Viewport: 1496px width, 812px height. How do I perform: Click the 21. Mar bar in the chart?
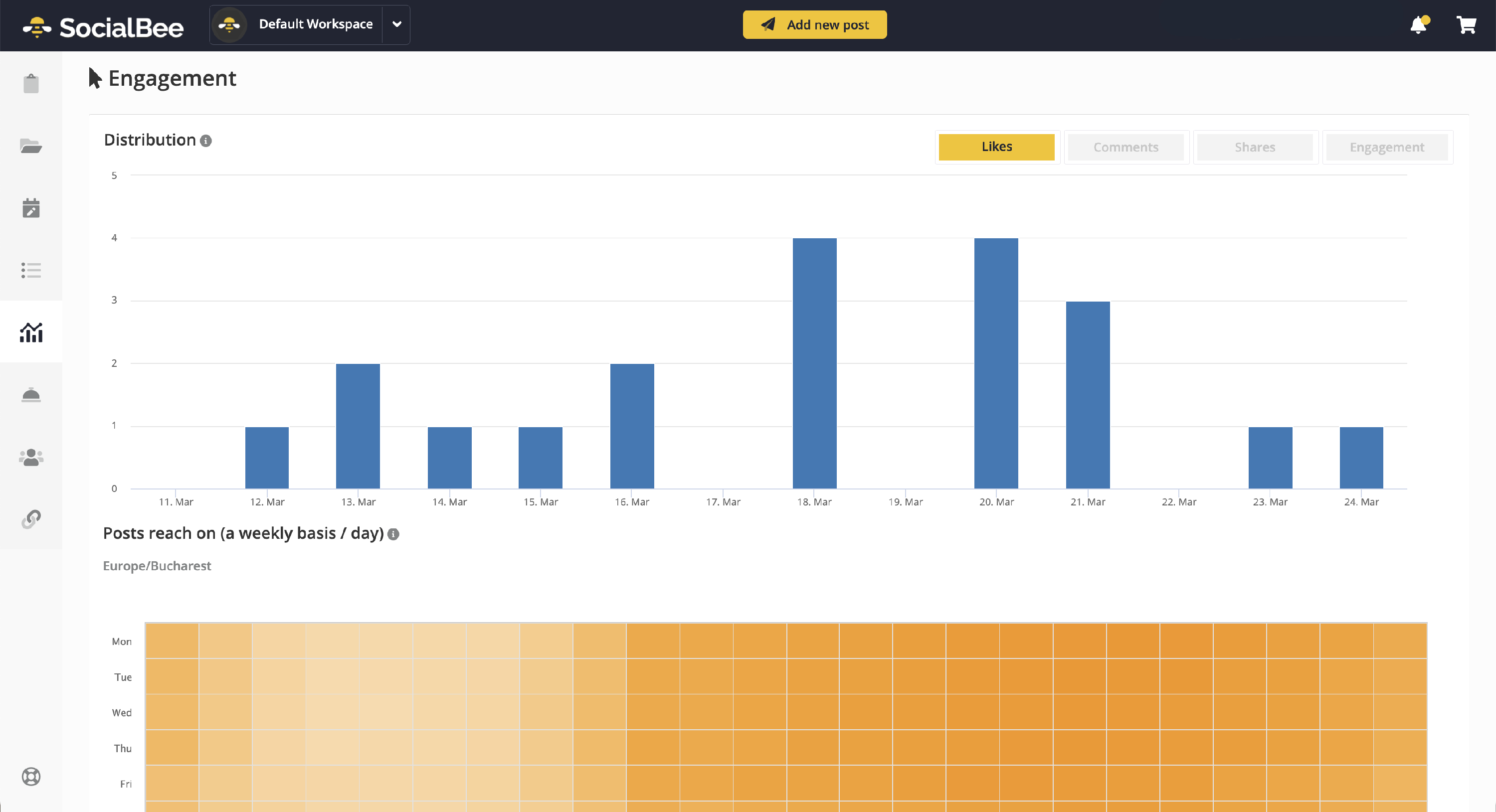coord(1088,395)
